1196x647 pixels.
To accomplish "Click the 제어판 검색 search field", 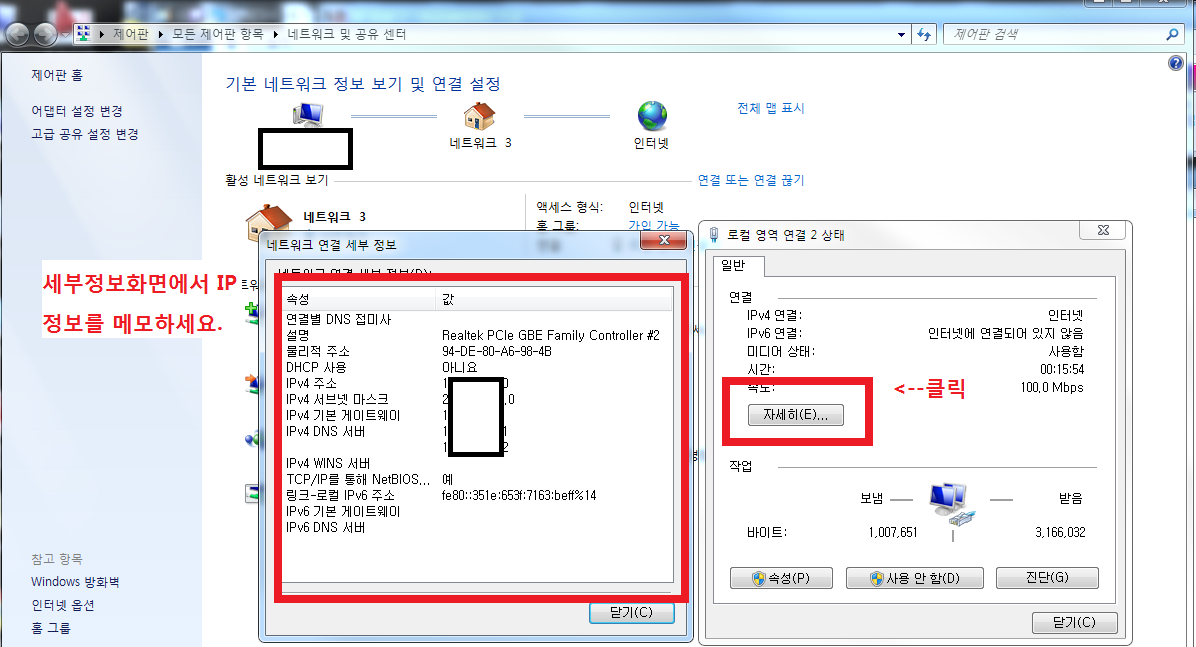I will click(1054, 34).
